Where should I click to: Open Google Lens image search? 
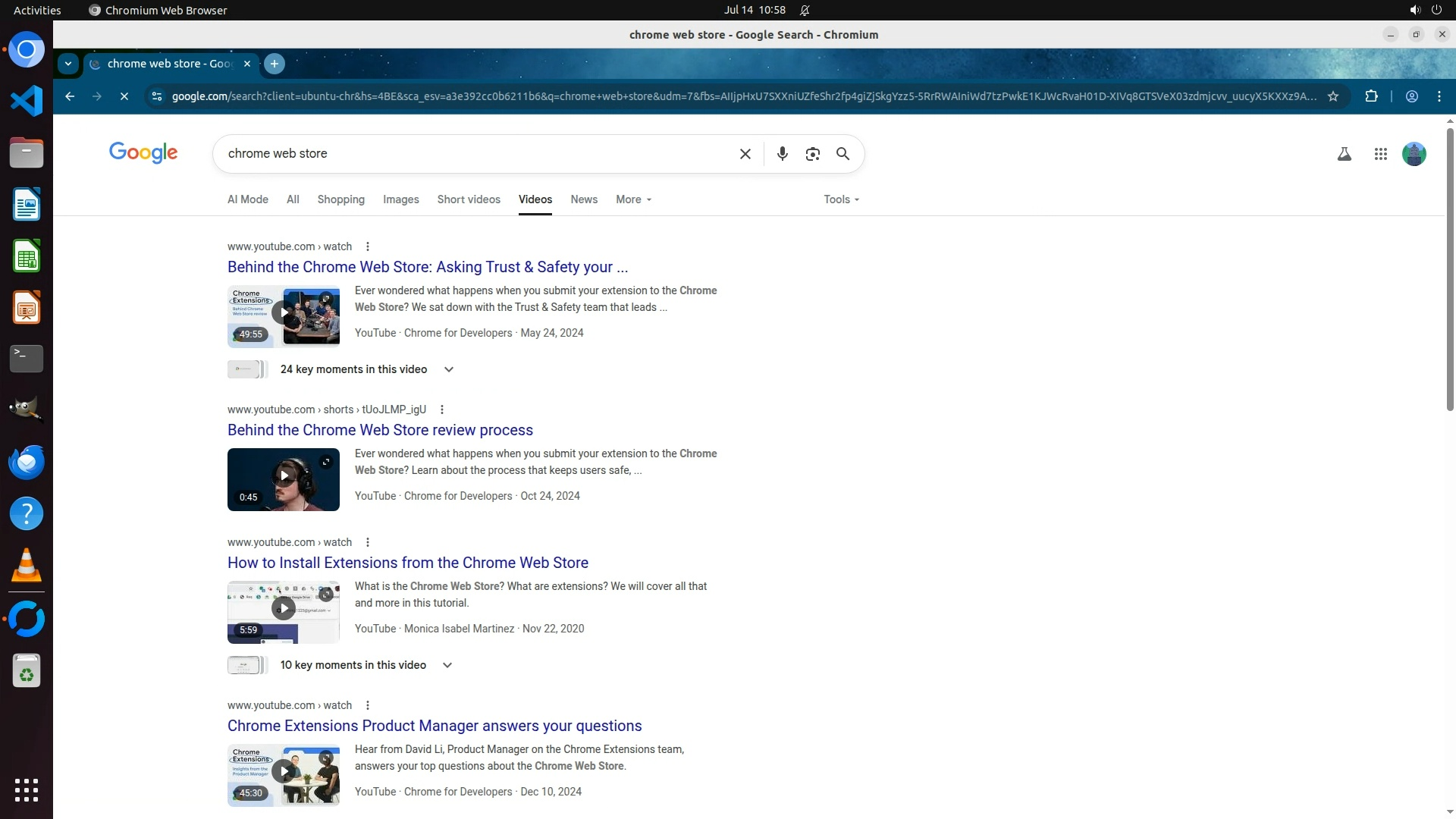pyautogui.click(x=812, y=154)
